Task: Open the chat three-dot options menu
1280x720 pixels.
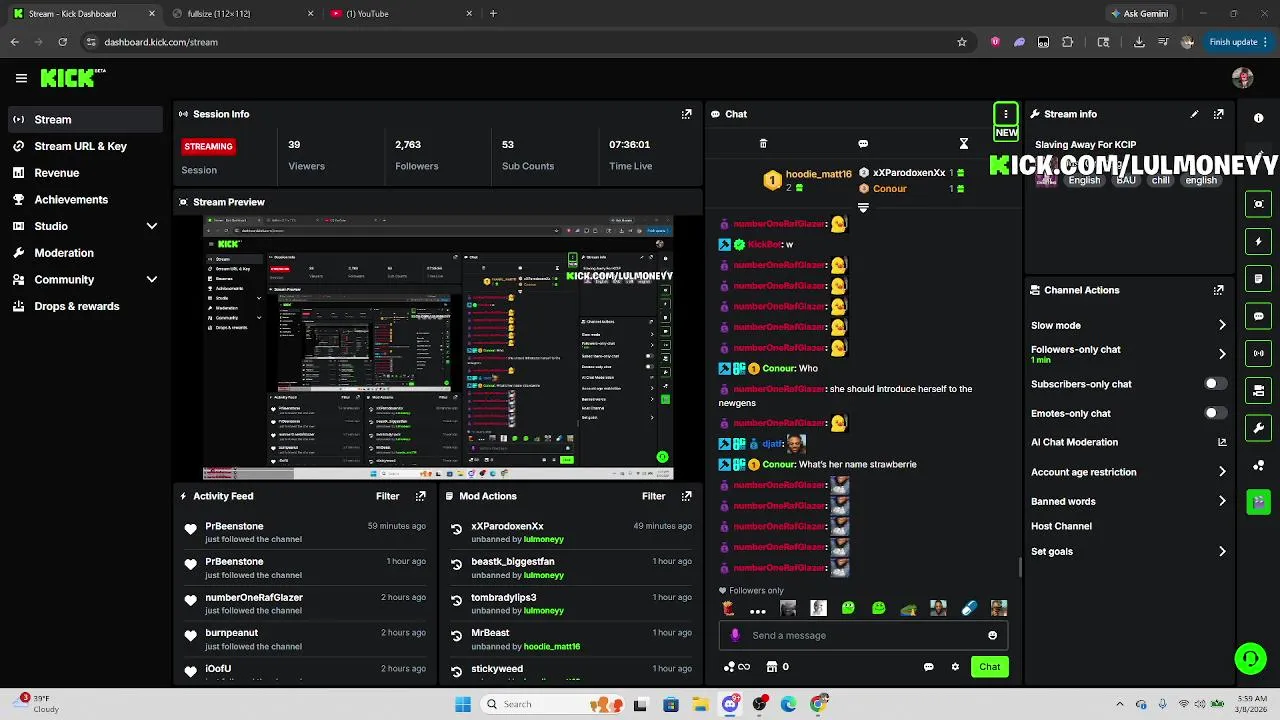Action: click(x=1006, y=114)
